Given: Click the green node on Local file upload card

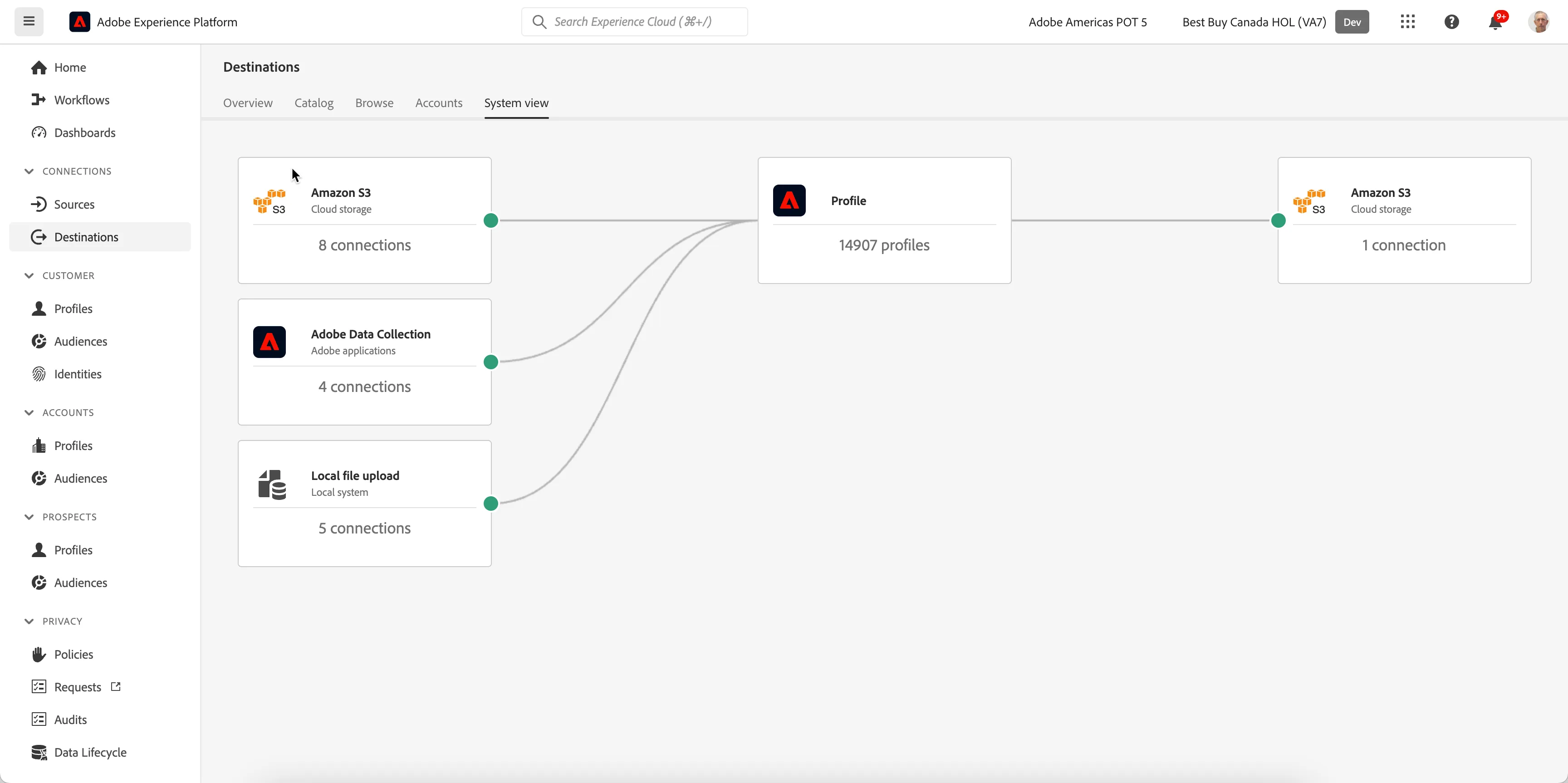Looking at the screenshot, I should click(x=490, y=504).
